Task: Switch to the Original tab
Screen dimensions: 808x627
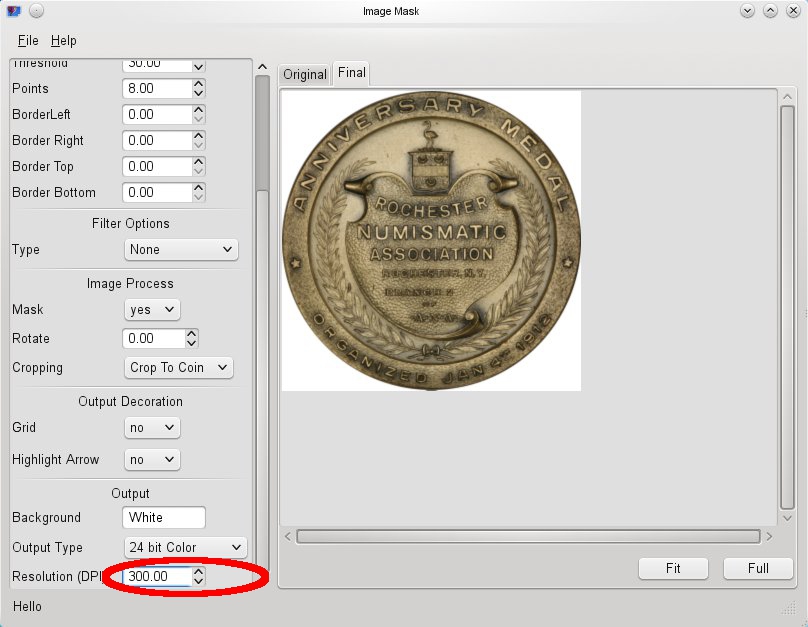Action: pyautogui.click(x=305, y=75)
